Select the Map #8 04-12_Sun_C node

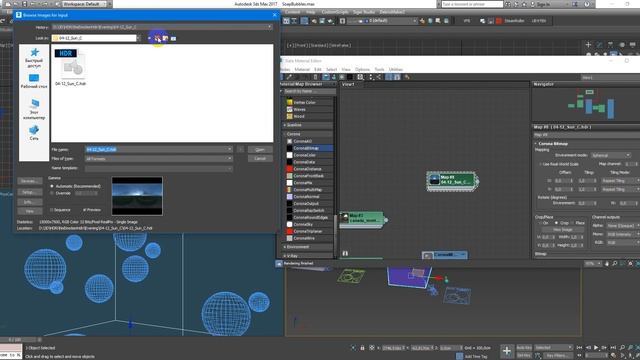(452, 180)
